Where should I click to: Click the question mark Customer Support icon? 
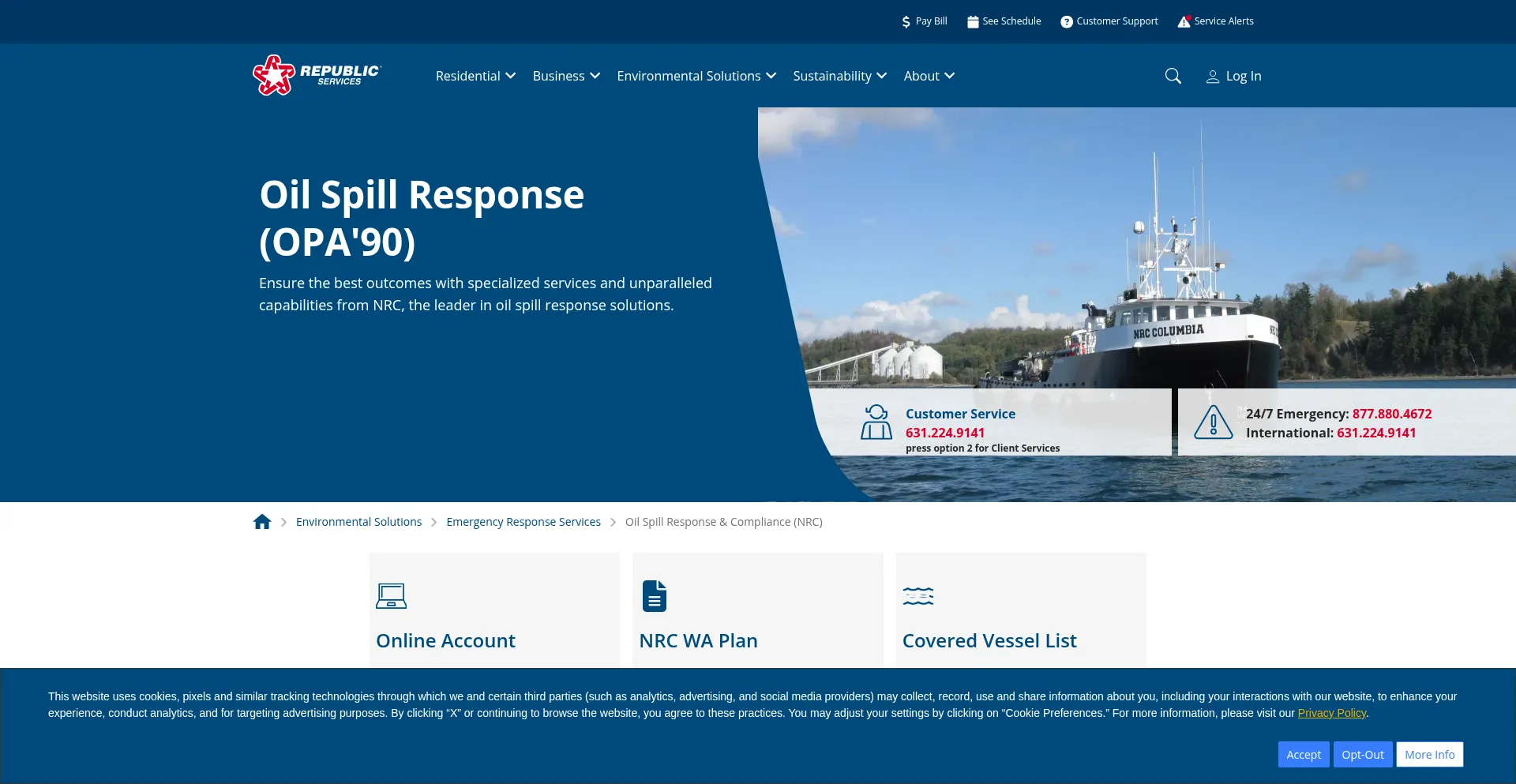coord(1067,22)
